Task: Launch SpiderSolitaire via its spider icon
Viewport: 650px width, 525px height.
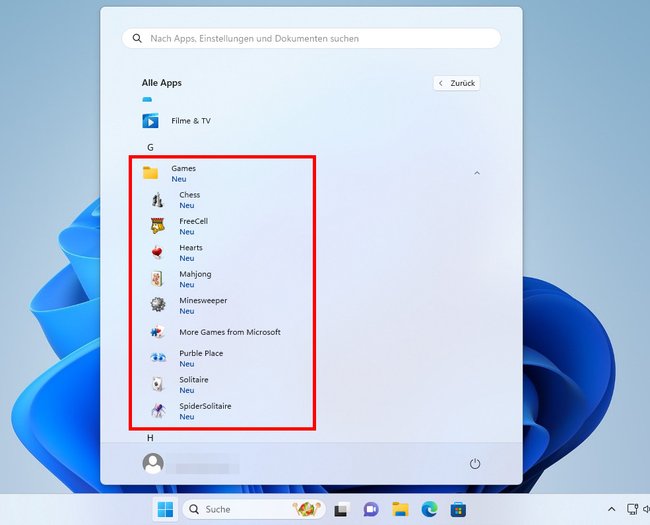Action: 158,411
